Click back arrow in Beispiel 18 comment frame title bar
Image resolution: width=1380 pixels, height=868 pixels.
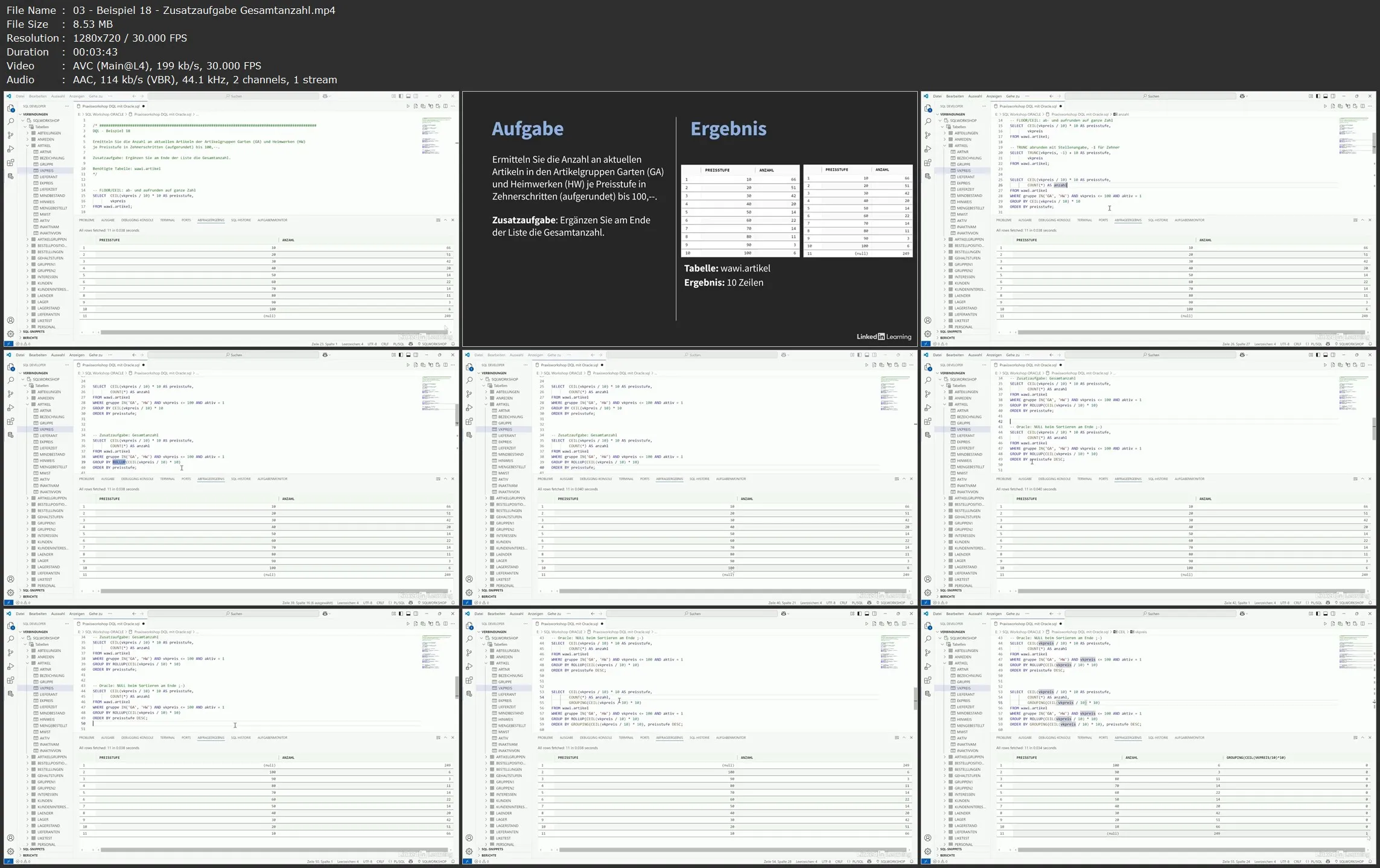point(134,96)
